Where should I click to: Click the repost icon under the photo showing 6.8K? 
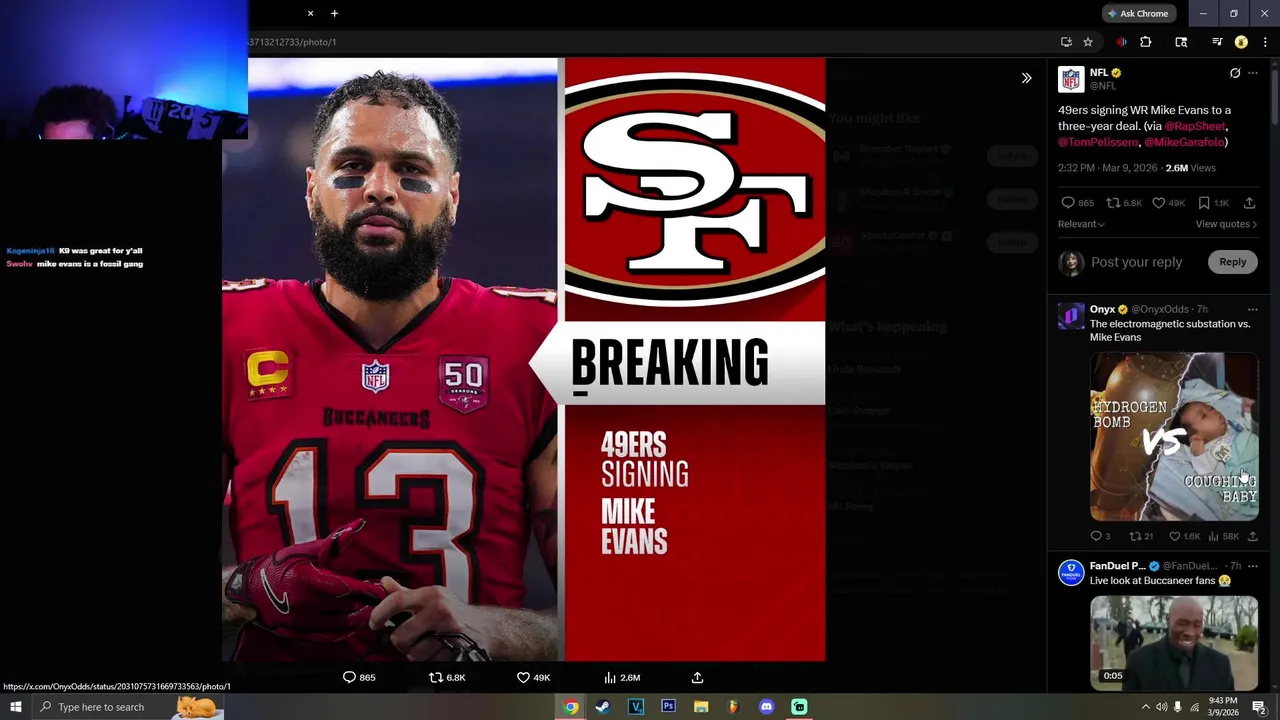tap(435, 677)
